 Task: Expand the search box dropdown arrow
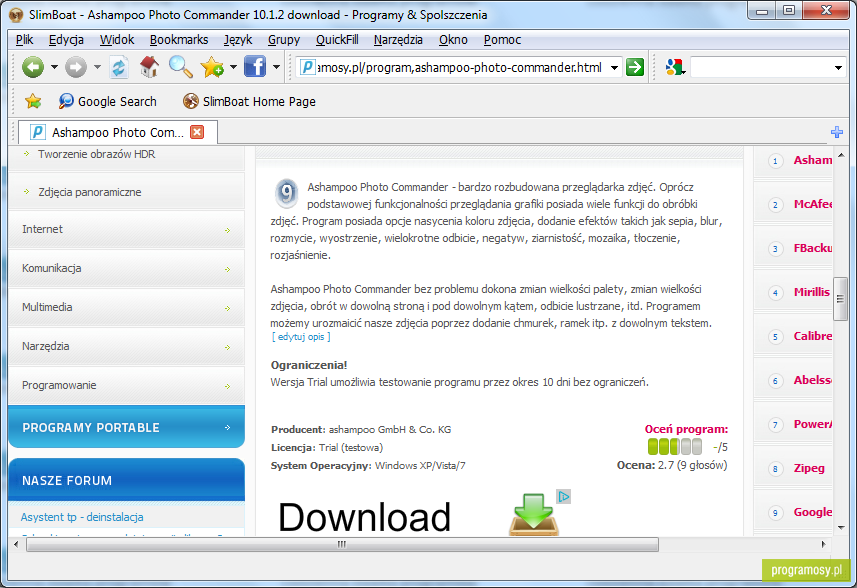(x=838, y=68)
